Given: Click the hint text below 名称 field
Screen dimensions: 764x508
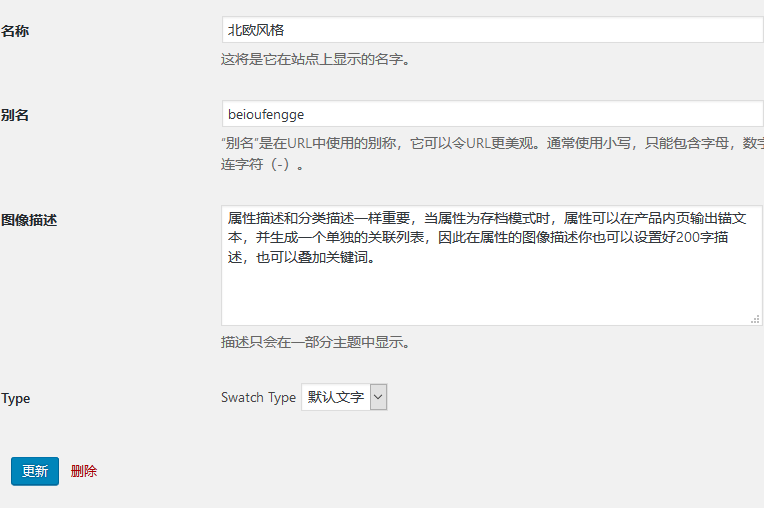Looking at the screenshot, I should [315, 59].
